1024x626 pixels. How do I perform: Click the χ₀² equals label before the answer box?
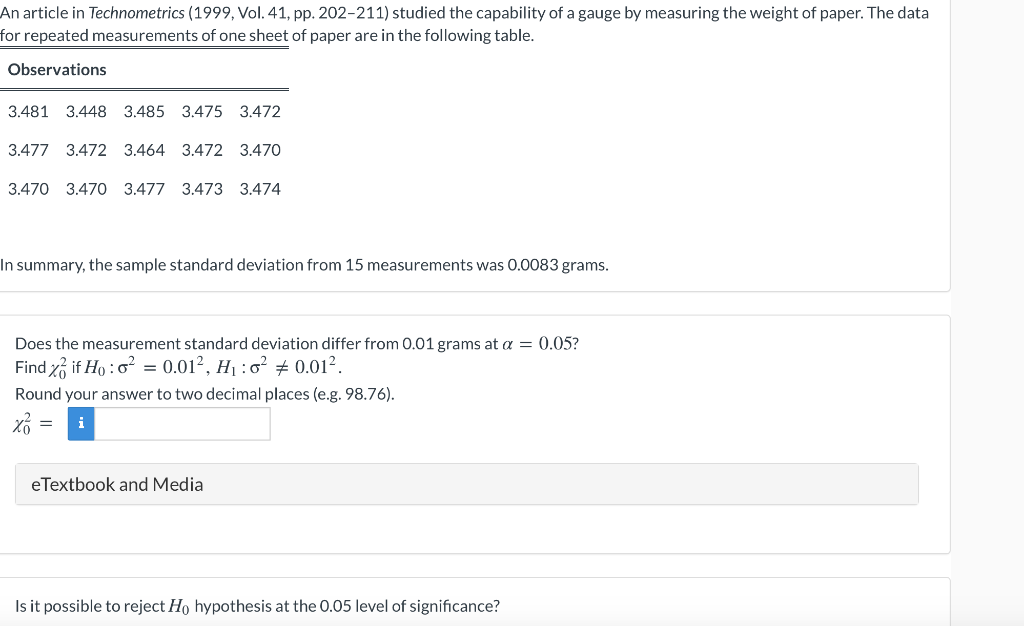coord(28,424)
